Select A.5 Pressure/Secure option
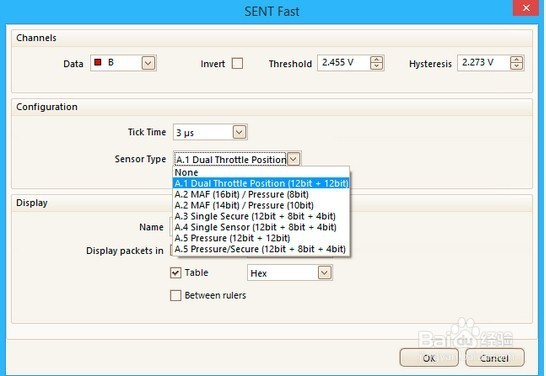The image size is (546, 376). pyautogui.click(x=261, y=249)
